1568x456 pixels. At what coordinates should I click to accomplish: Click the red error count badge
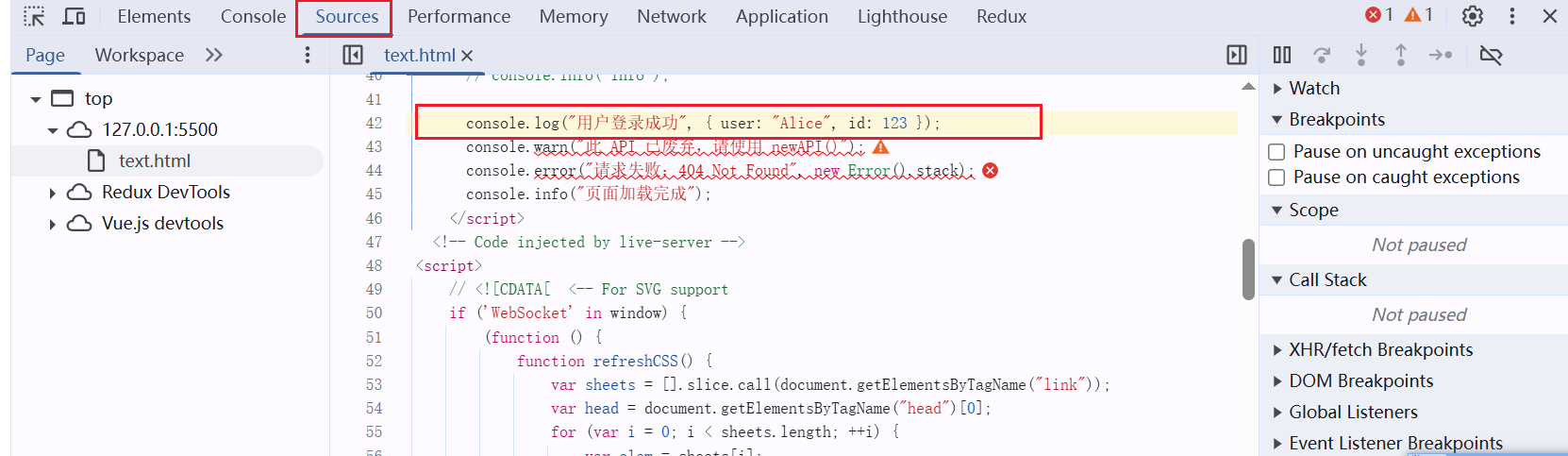point(1378,15)
